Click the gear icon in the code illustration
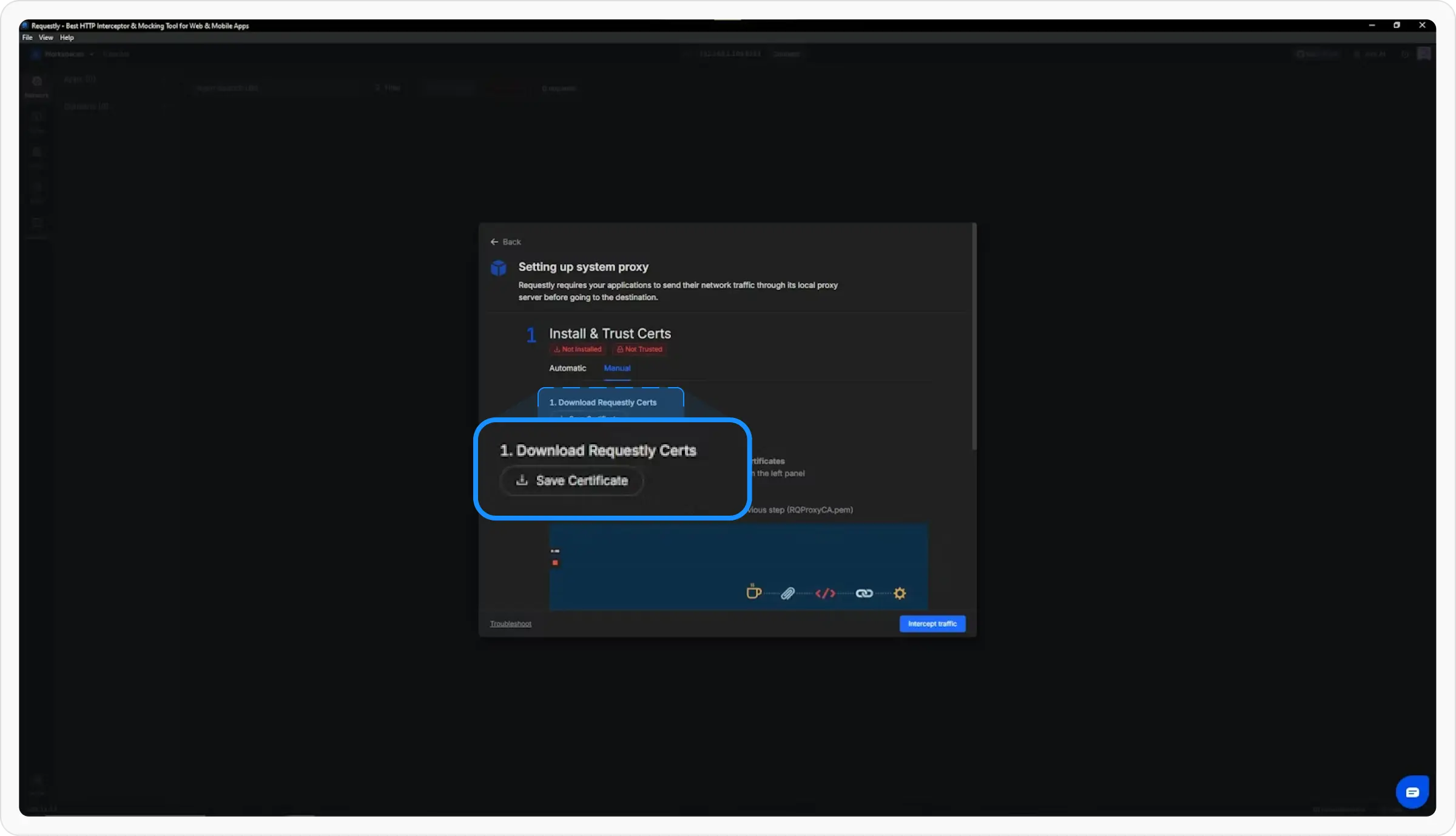 [899, 593]
